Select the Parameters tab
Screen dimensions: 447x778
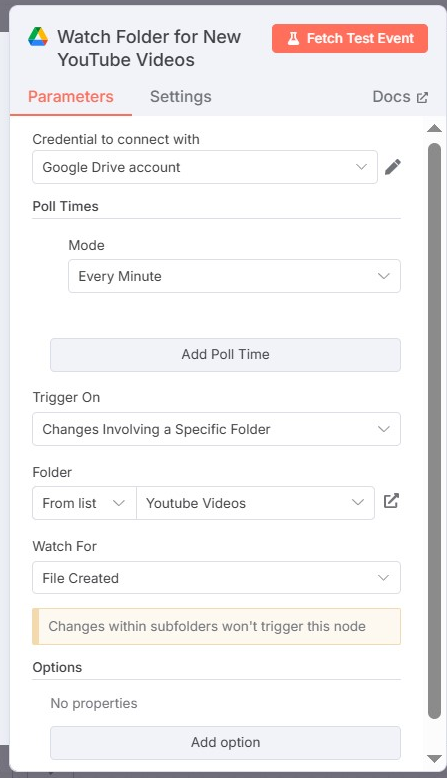[70, 97]
